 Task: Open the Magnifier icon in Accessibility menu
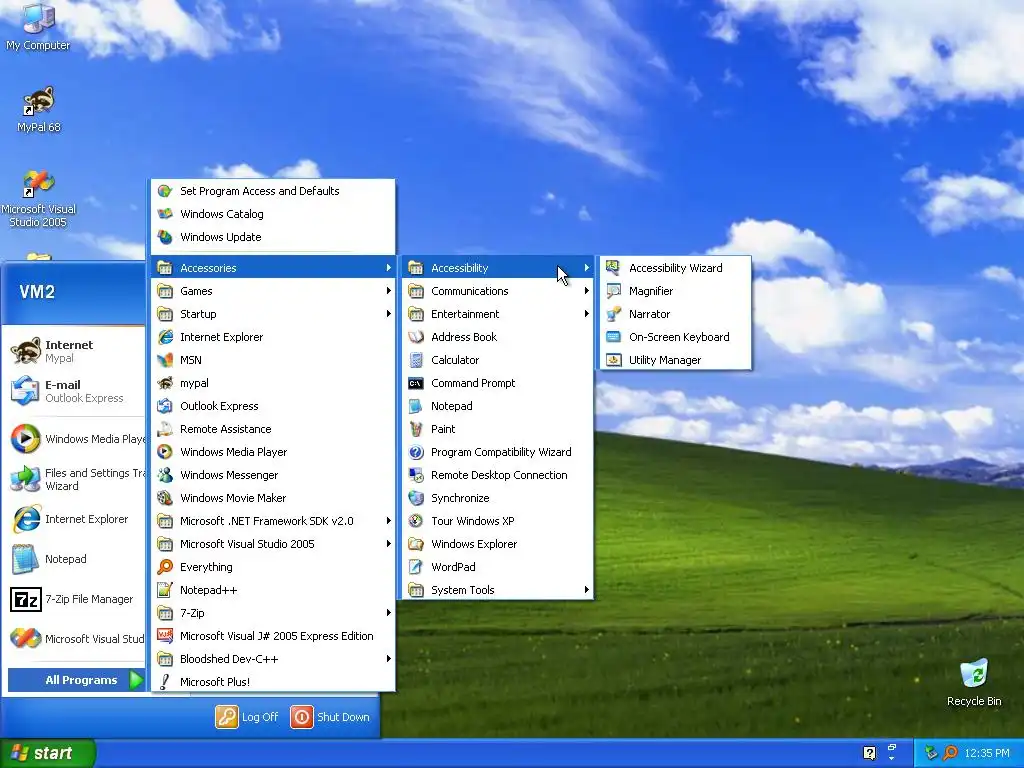tap(613, 291)
